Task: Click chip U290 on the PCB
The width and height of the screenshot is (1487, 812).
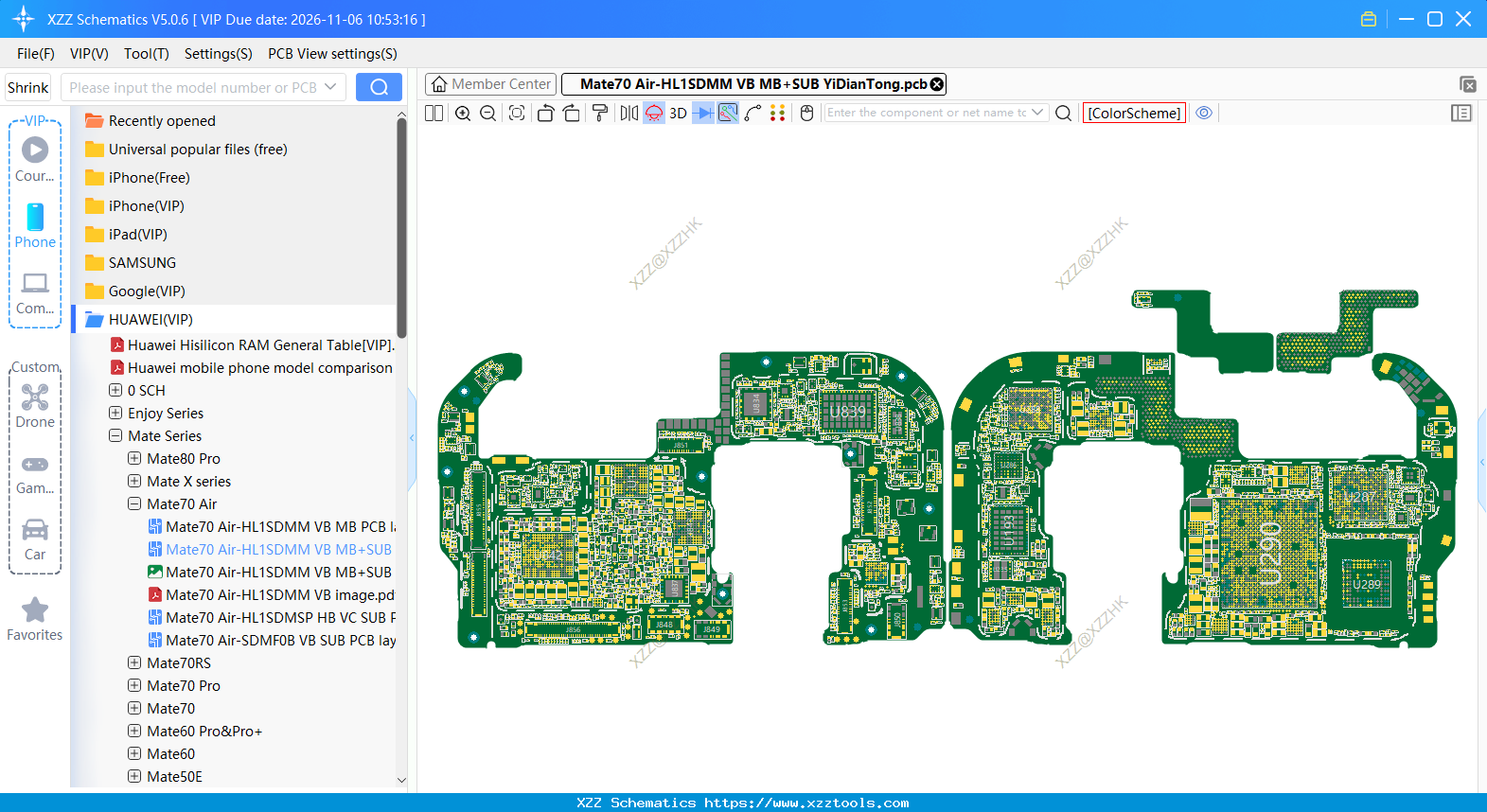Action: (x=1271, y=552)
